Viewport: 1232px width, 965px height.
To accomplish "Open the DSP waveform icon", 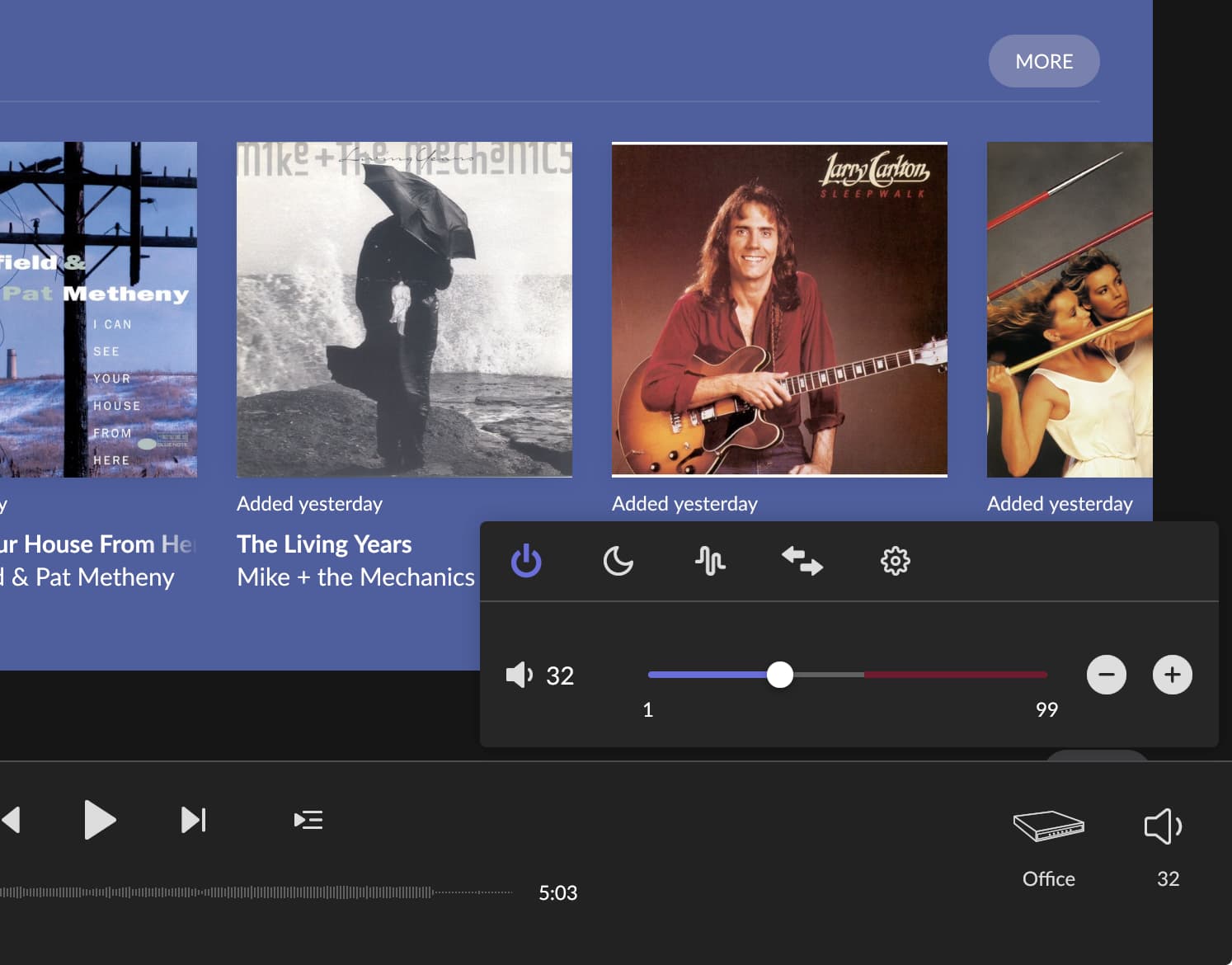I will pos(710,561).
